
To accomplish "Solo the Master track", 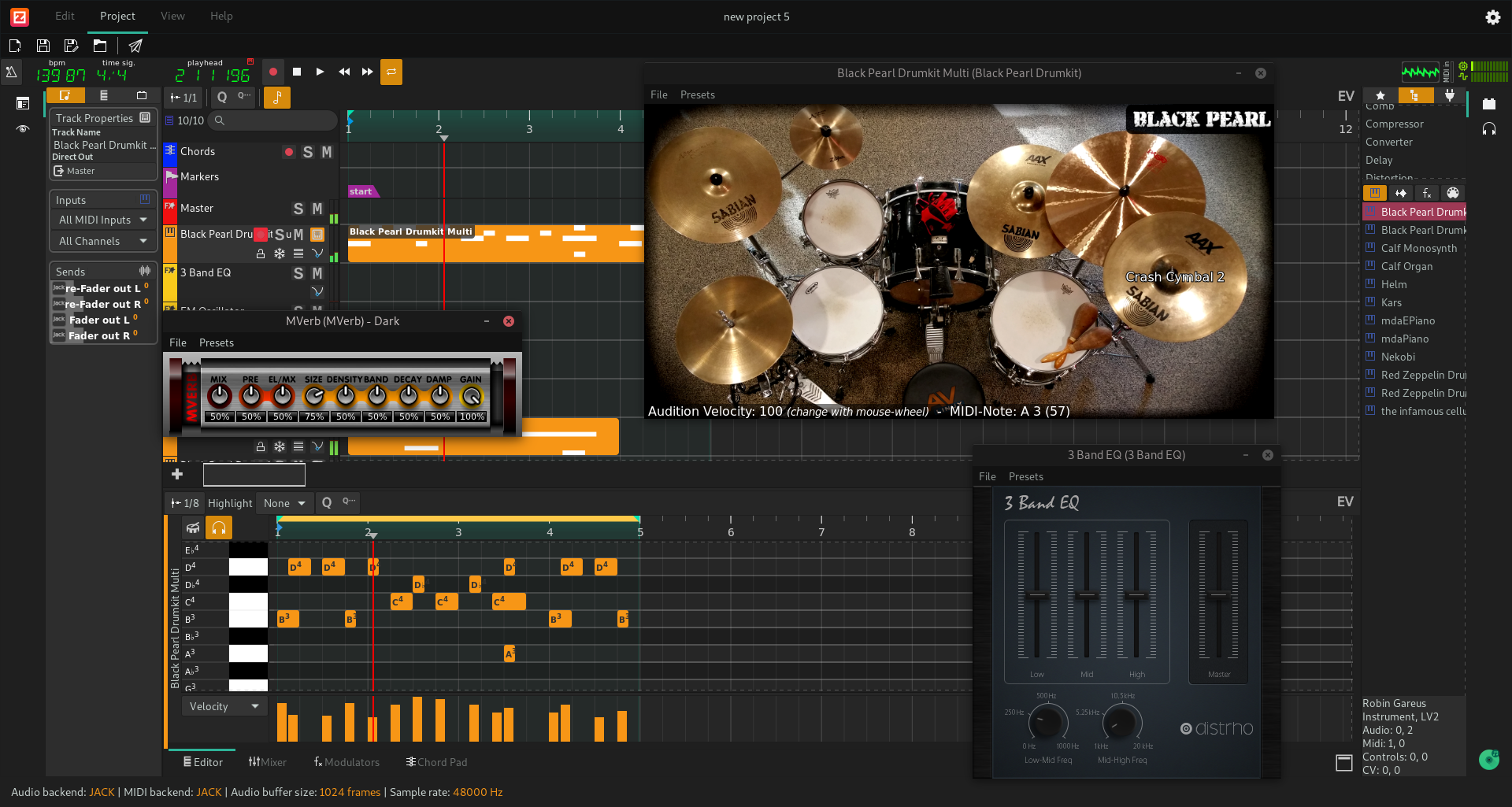I will [x=298, y=209].
